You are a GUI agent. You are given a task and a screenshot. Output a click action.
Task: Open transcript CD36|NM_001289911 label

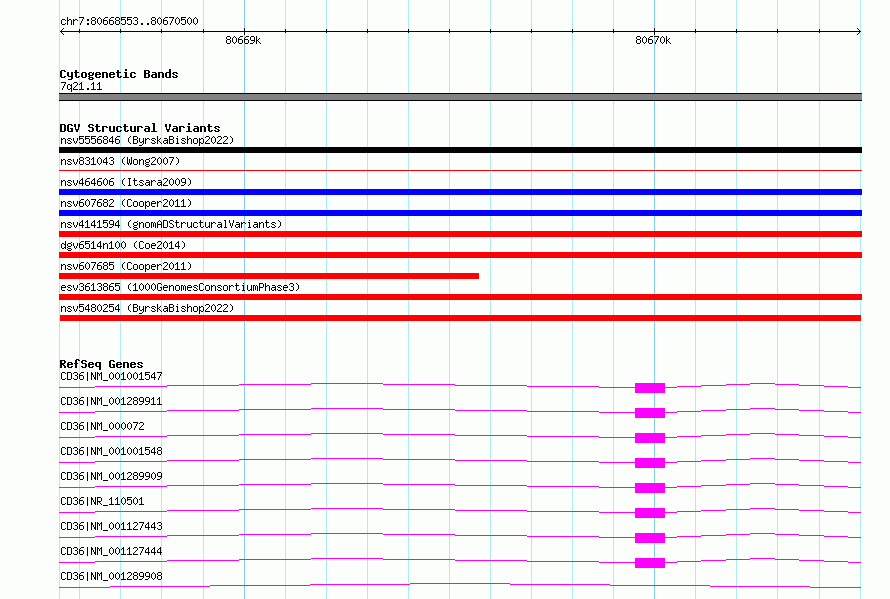point(111,401)
